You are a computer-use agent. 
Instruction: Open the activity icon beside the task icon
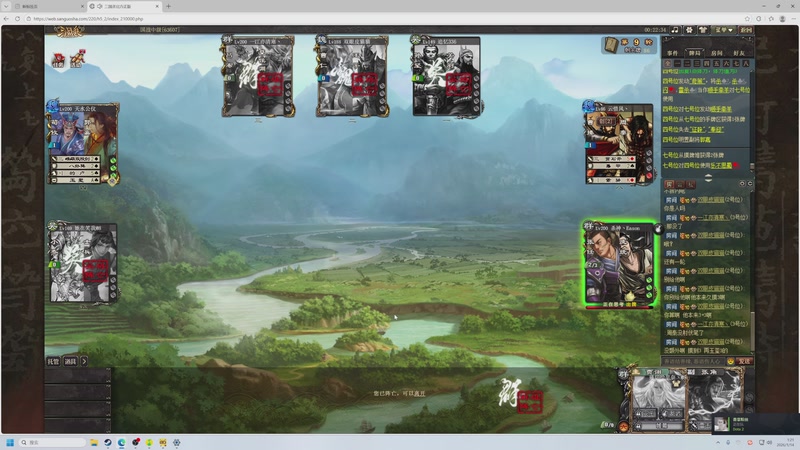(x=77, y=59)
